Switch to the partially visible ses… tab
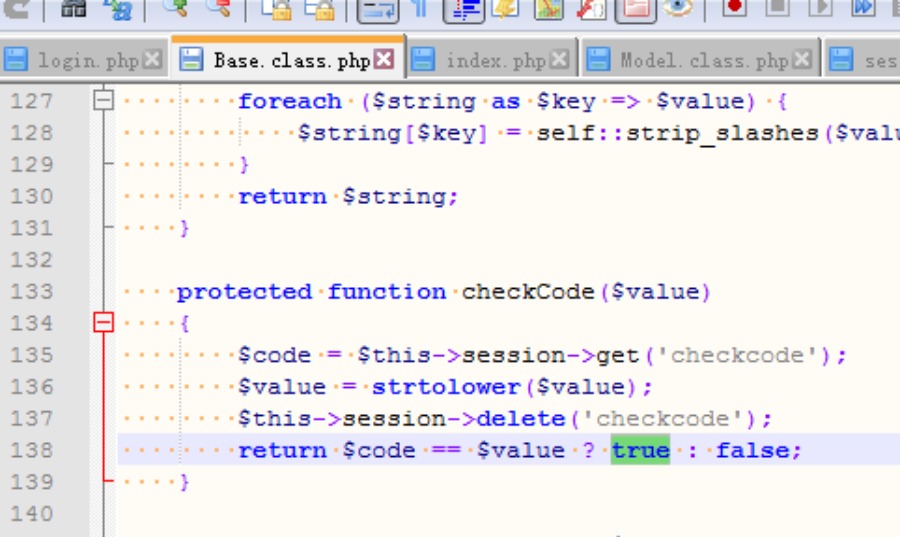 point(861,60)
